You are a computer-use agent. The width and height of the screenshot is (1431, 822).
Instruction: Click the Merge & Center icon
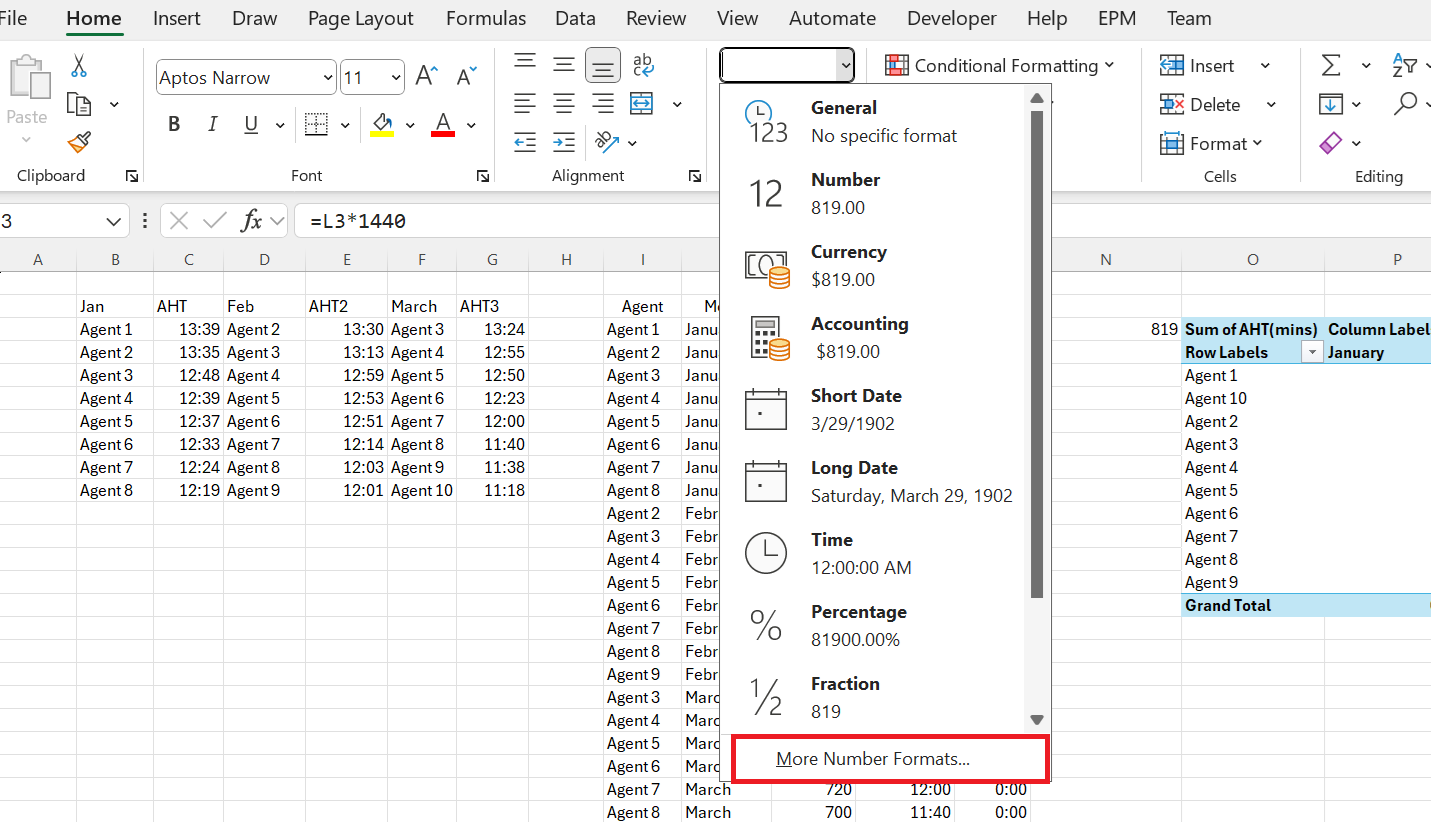[642, 103]
